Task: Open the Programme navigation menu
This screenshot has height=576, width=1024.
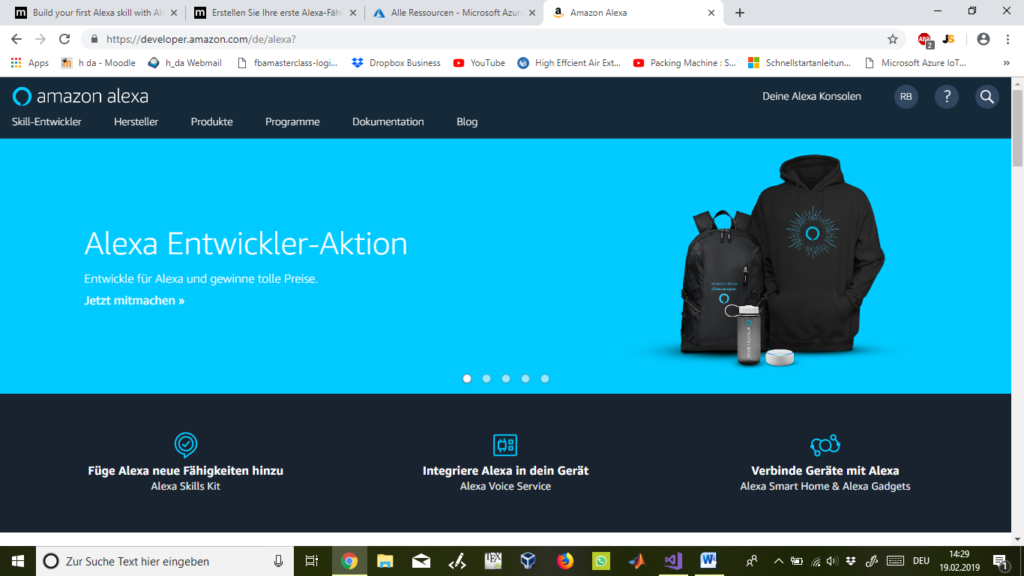Action: click(293, 121)
